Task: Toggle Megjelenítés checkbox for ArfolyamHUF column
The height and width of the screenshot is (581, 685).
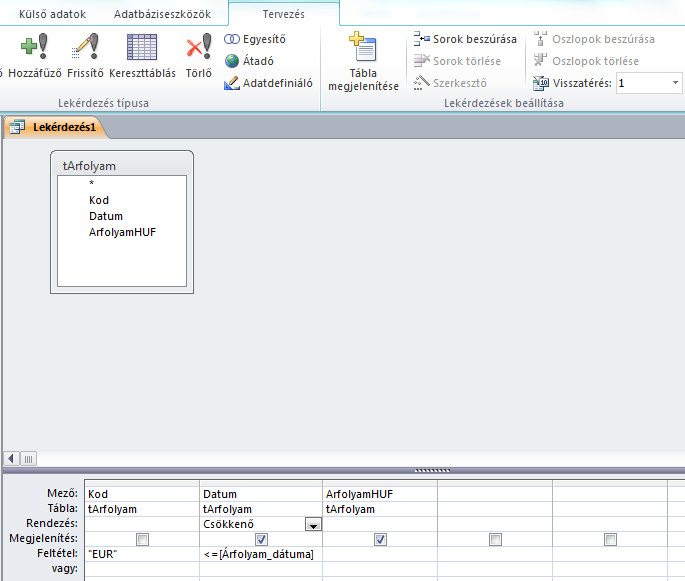Action: click(379, 539)
